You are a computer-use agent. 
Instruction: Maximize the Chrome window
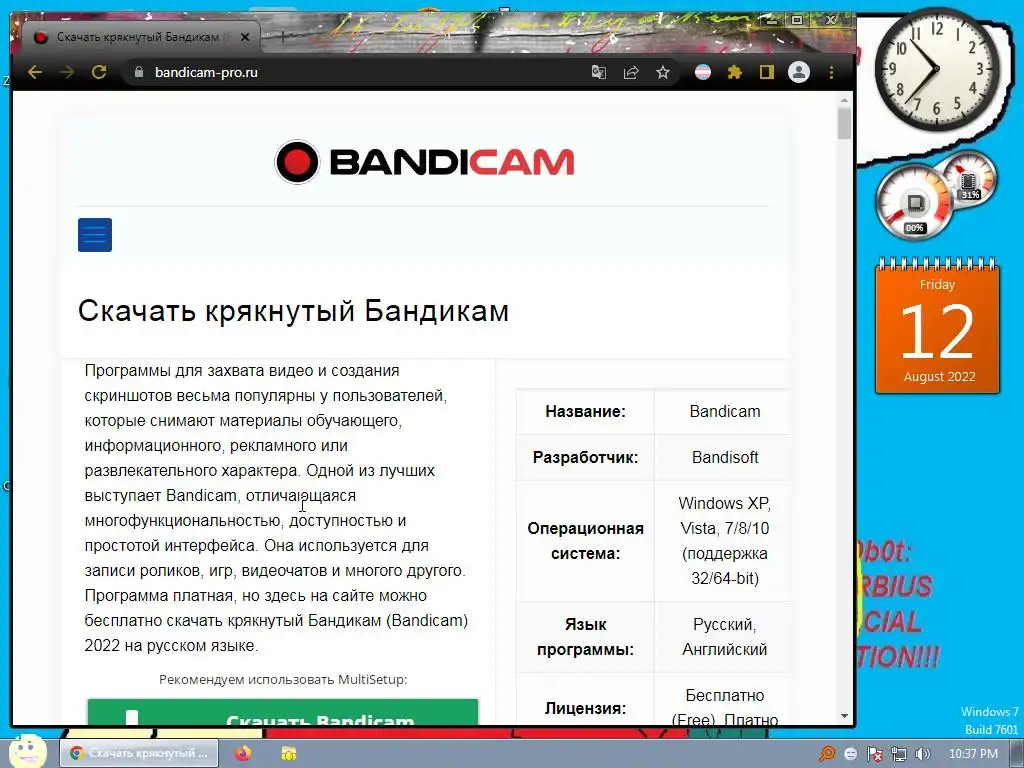point(797,21)
